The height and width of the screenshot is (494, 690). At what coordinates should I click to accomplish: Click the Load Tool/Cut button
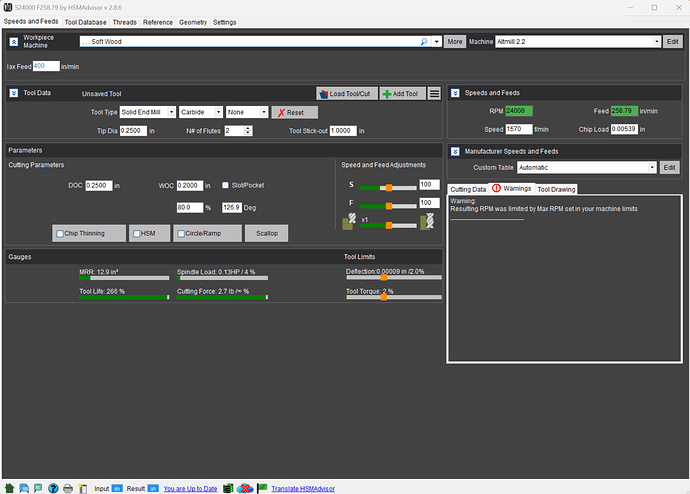[345, 93]
